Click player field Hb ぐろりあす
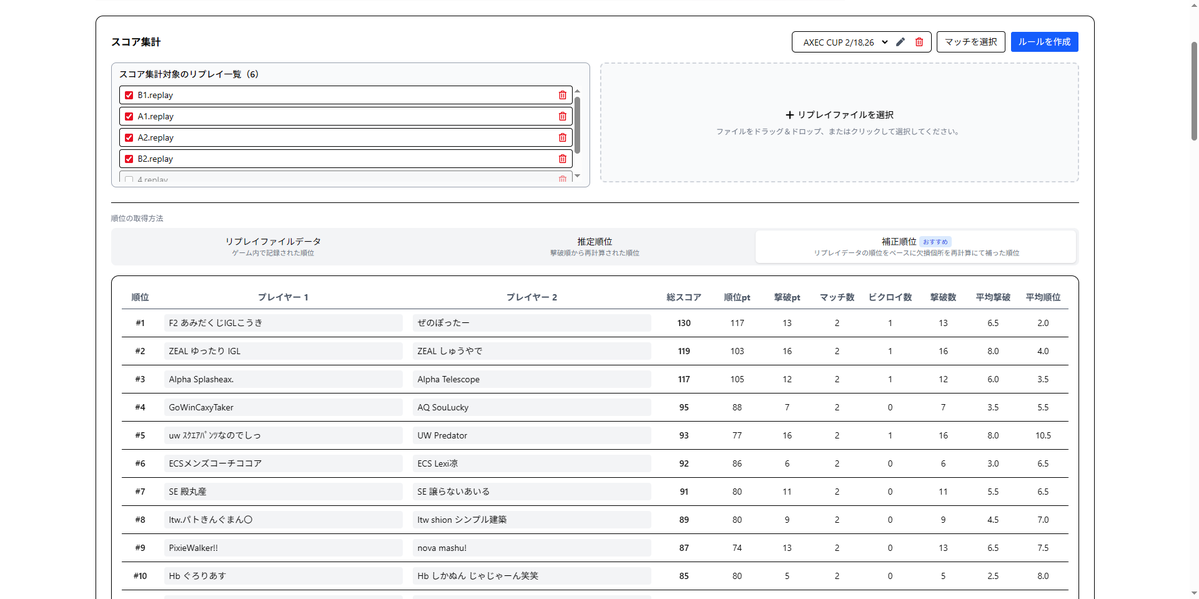Viewport: 1199px width, 599px height. pos(283,576)
